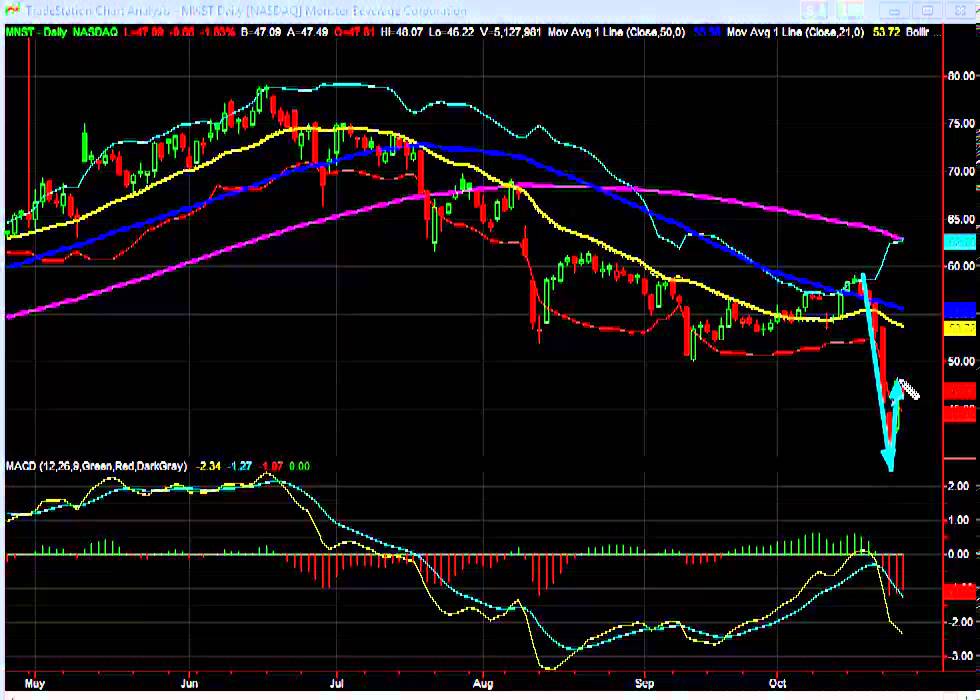The height and width of the screenshot is (700, 980).
Task: Click the green 0.00 MACD status value
Action: click(x=299, y=466)
